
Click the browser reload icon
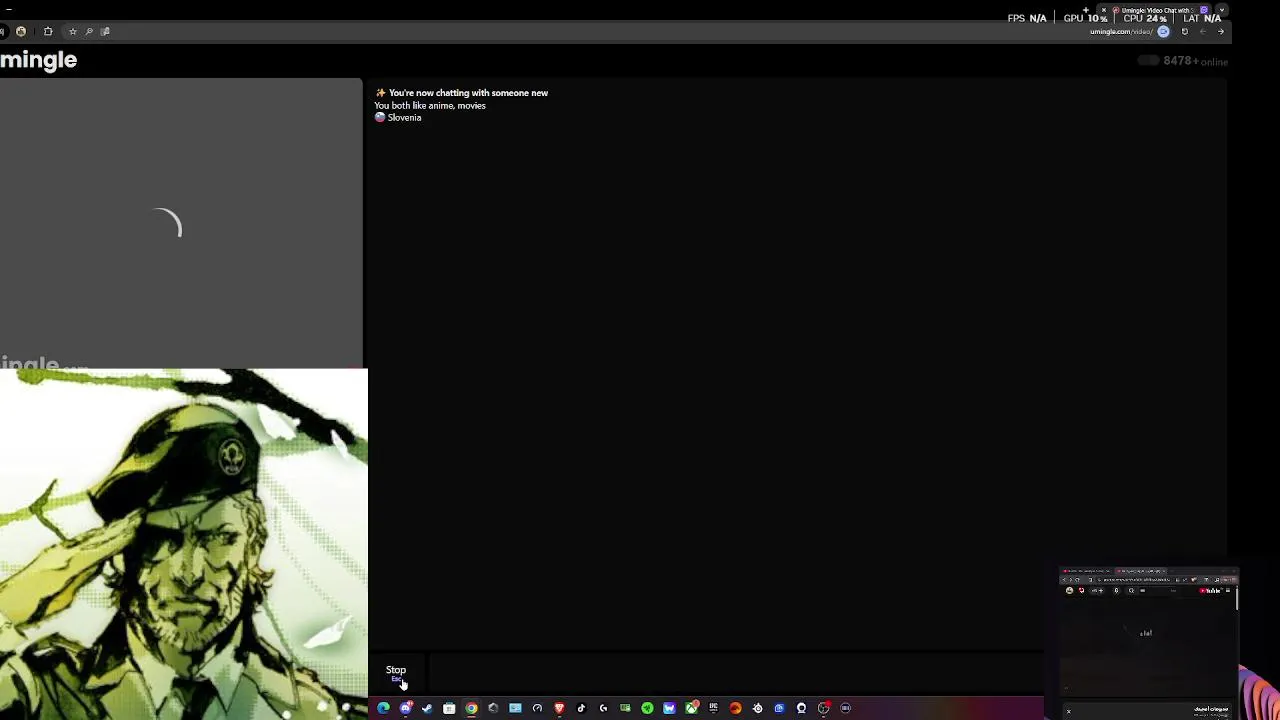tap(1185, 31)
